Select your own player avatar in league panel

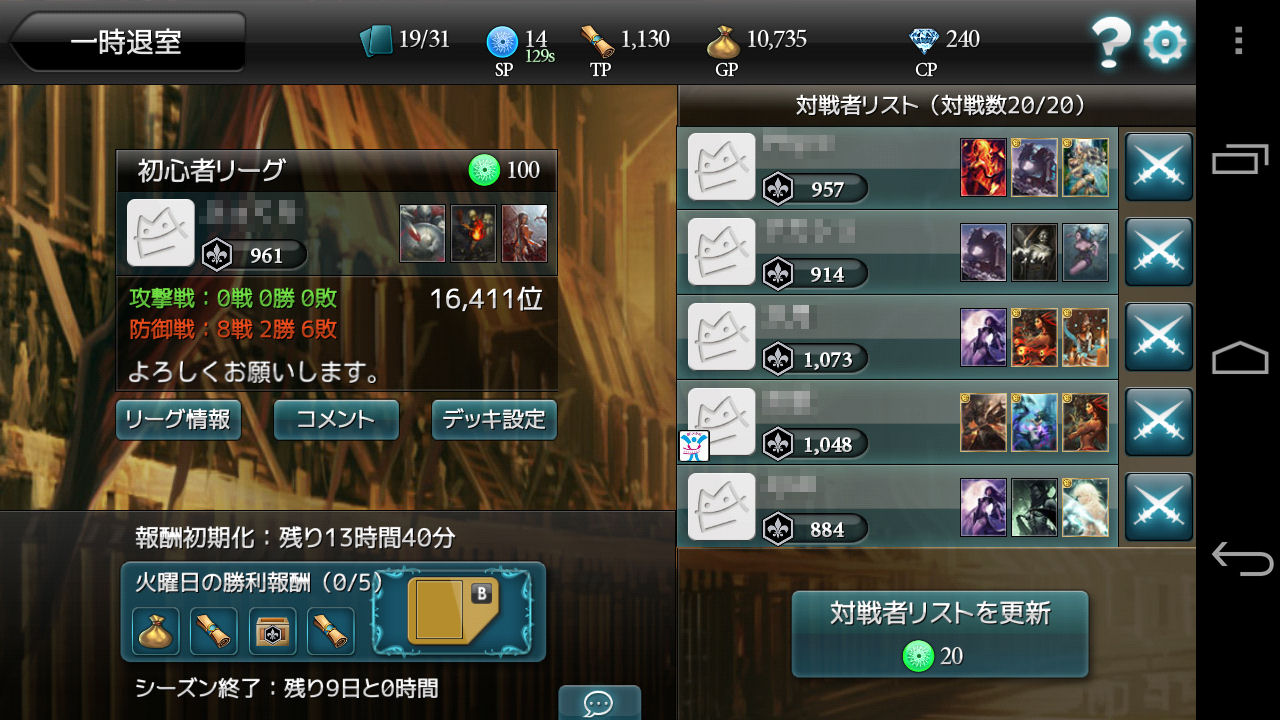(161, 232)
